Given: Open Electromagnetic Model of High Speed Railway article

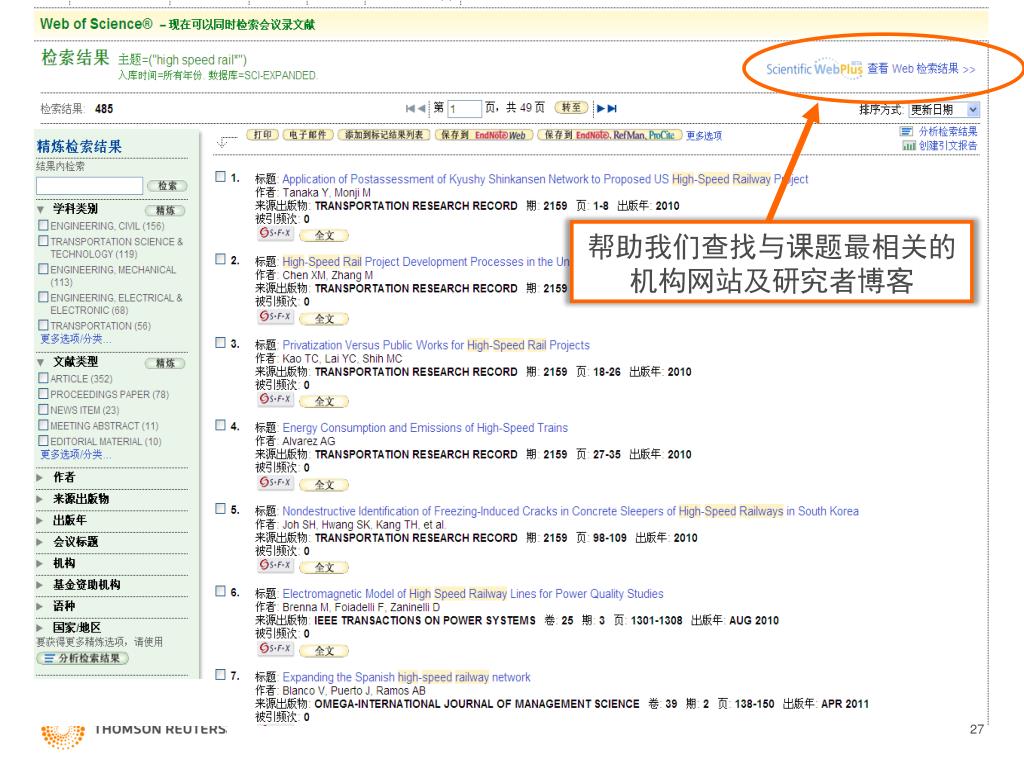Looking at the screenshot, I should point(473,594).
